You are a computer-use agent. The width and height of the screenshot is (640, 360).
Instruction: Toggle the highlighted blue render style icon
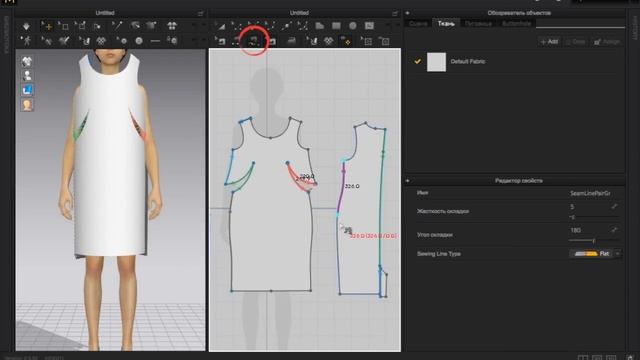[x=27, y=90]
